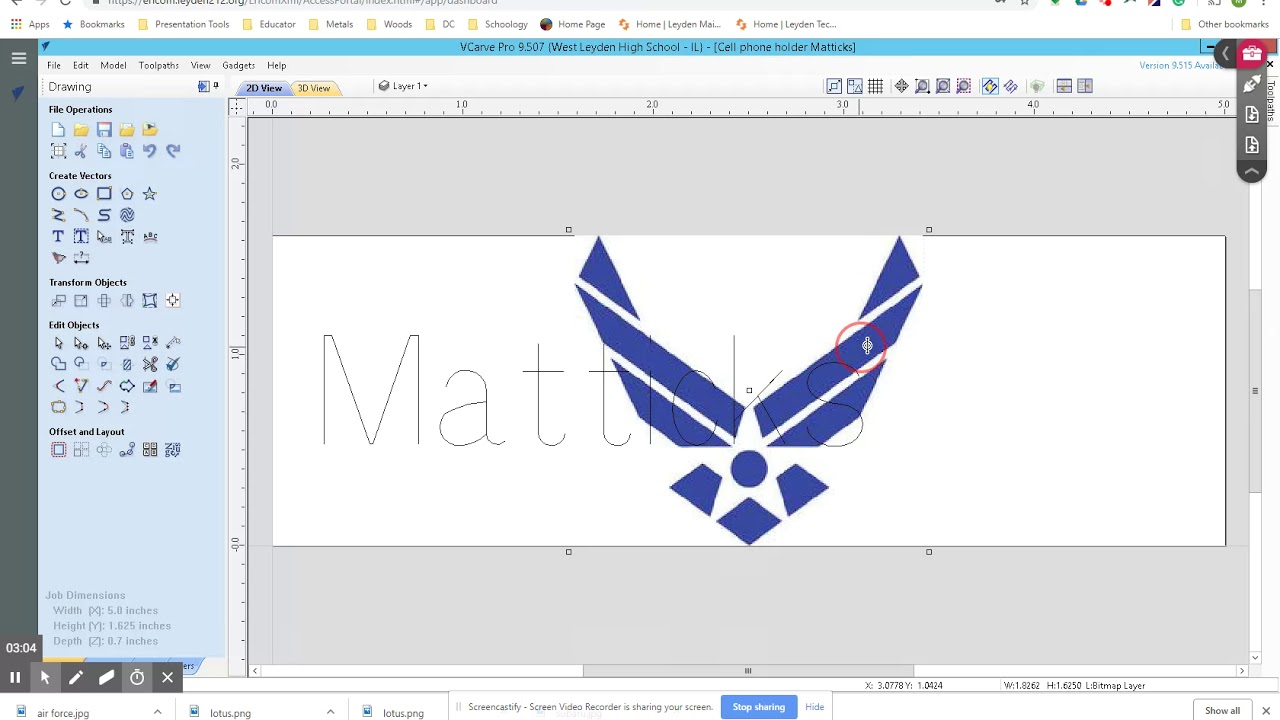The width and height of the screenshot is (1280, 720).
Task: Click the Zoom to box icon
Action: point(922,87)
